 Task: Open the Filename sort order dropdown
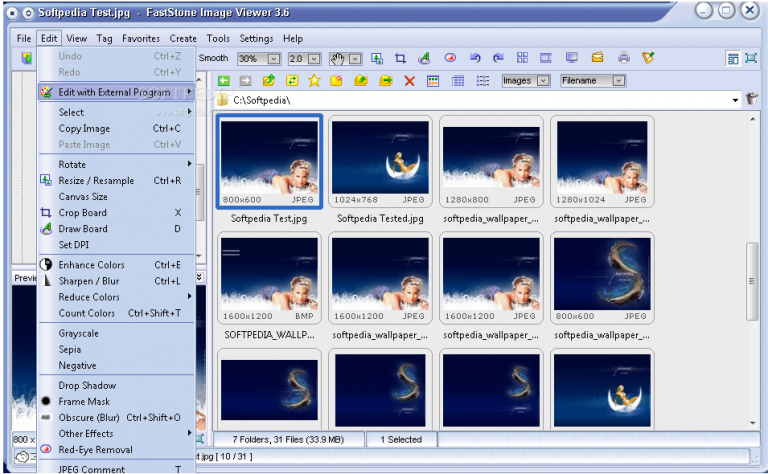point(618,81)
